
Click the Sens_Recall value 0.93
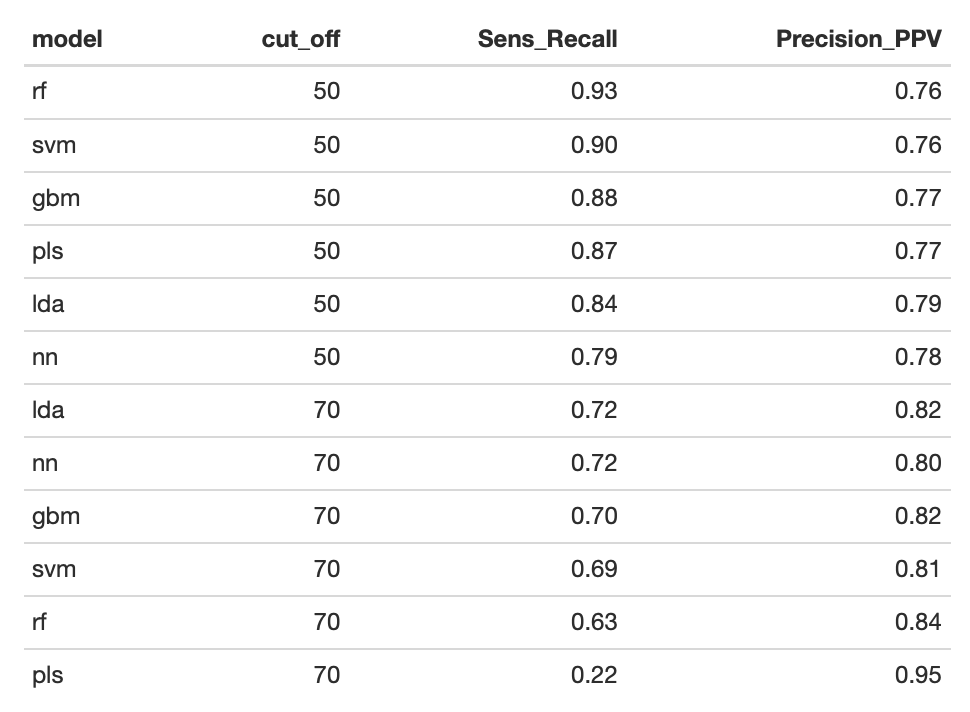pos(594,91)
